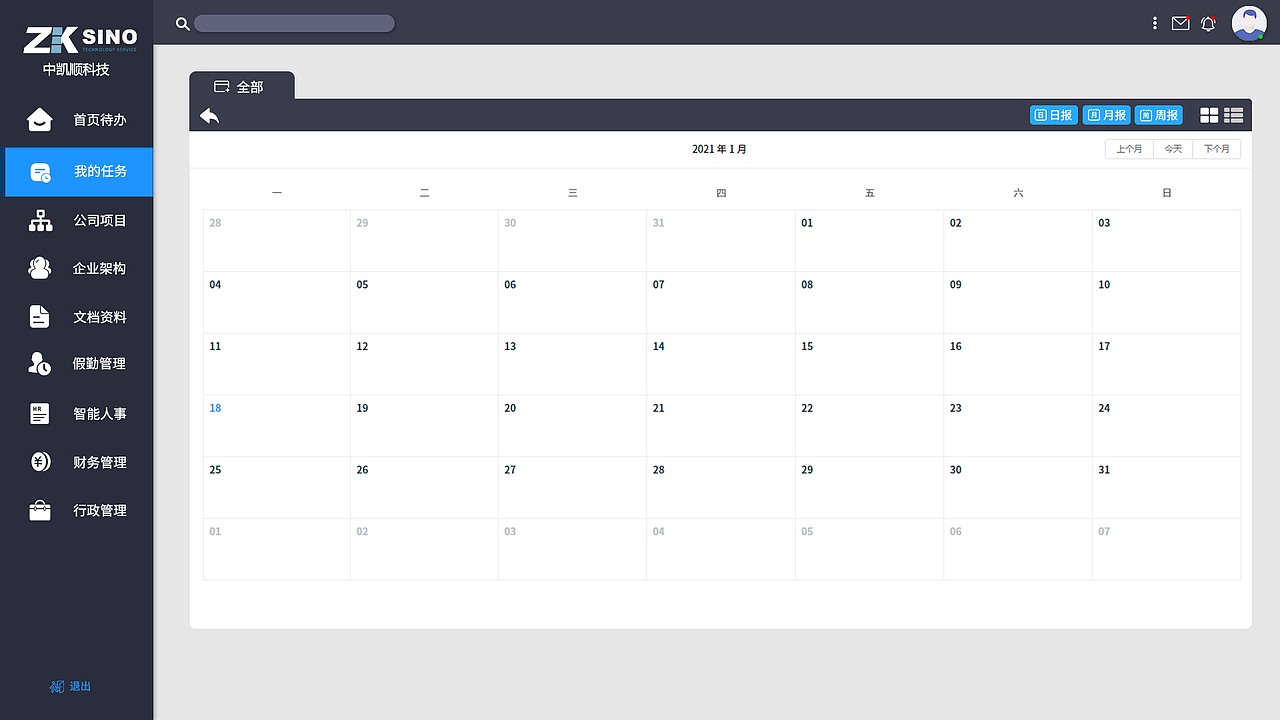
Task: Open the notifications bell icon
Action: 1208,23
